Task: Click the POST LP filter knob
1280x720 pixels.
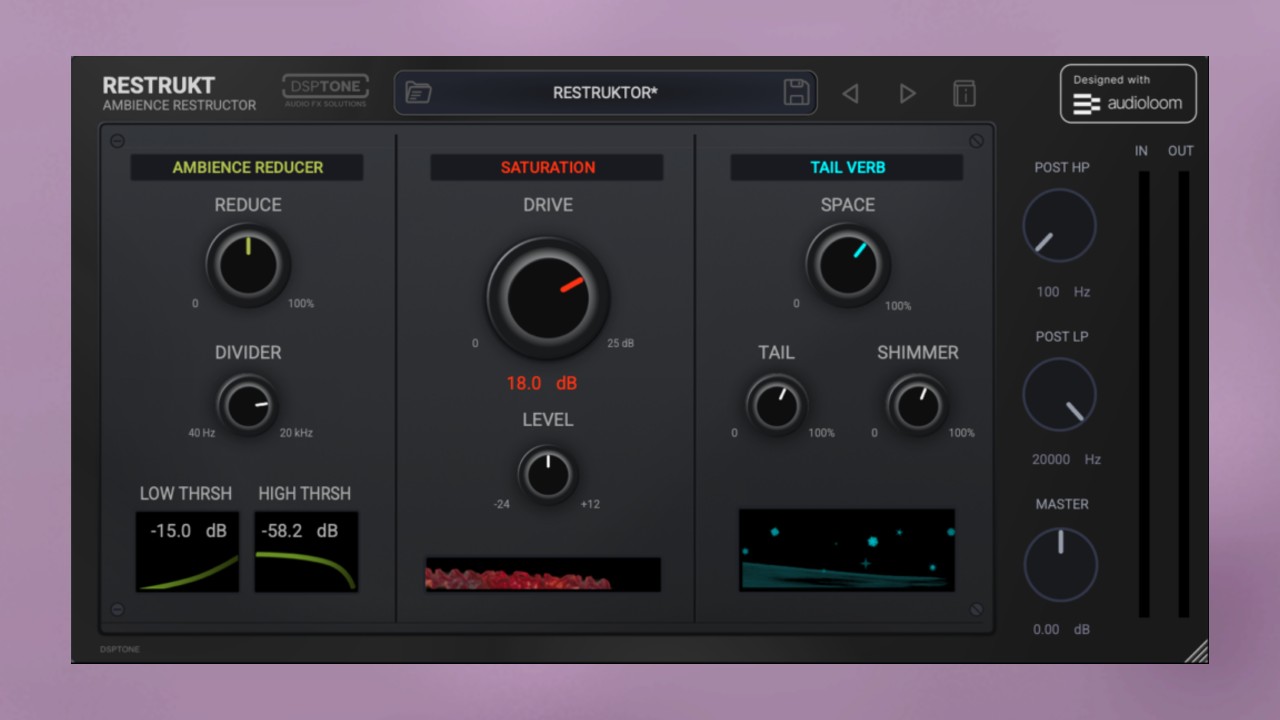Action: (x=1060, y=394)
